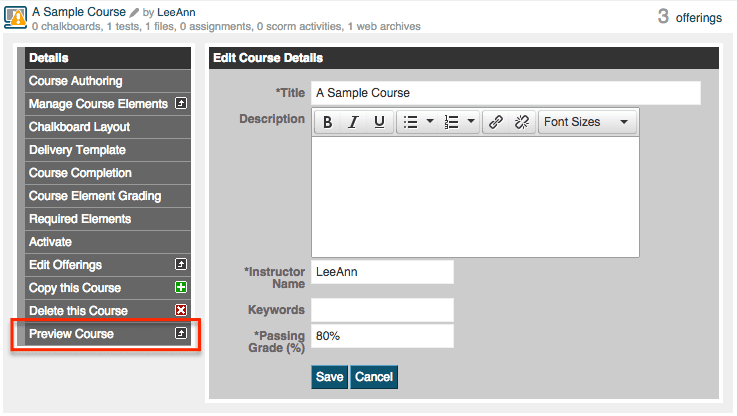The width and height of the screenshot is (737, 416).
Task: Cancel editing course details
Action: 374,377
